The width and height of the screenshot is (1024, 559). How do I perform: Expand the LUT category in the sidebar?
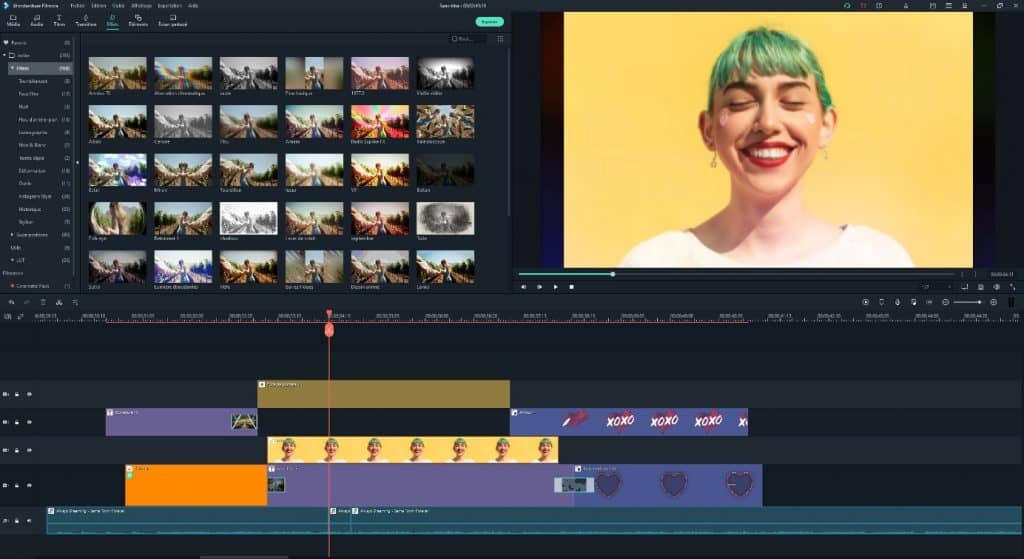[12, 259]
